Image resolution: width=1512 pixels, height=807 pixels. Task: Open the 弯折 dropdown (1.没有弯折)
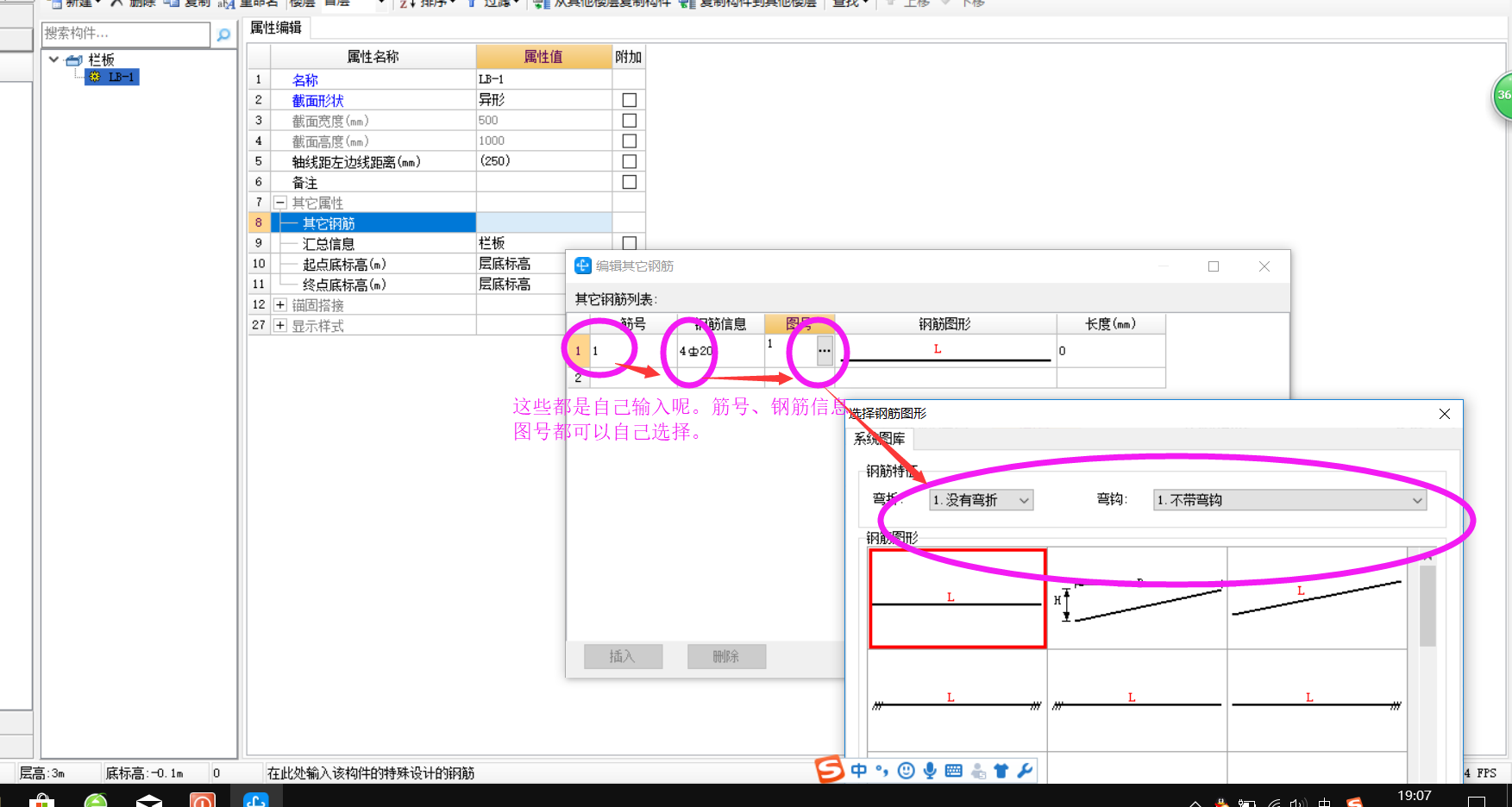coord(981,500)
